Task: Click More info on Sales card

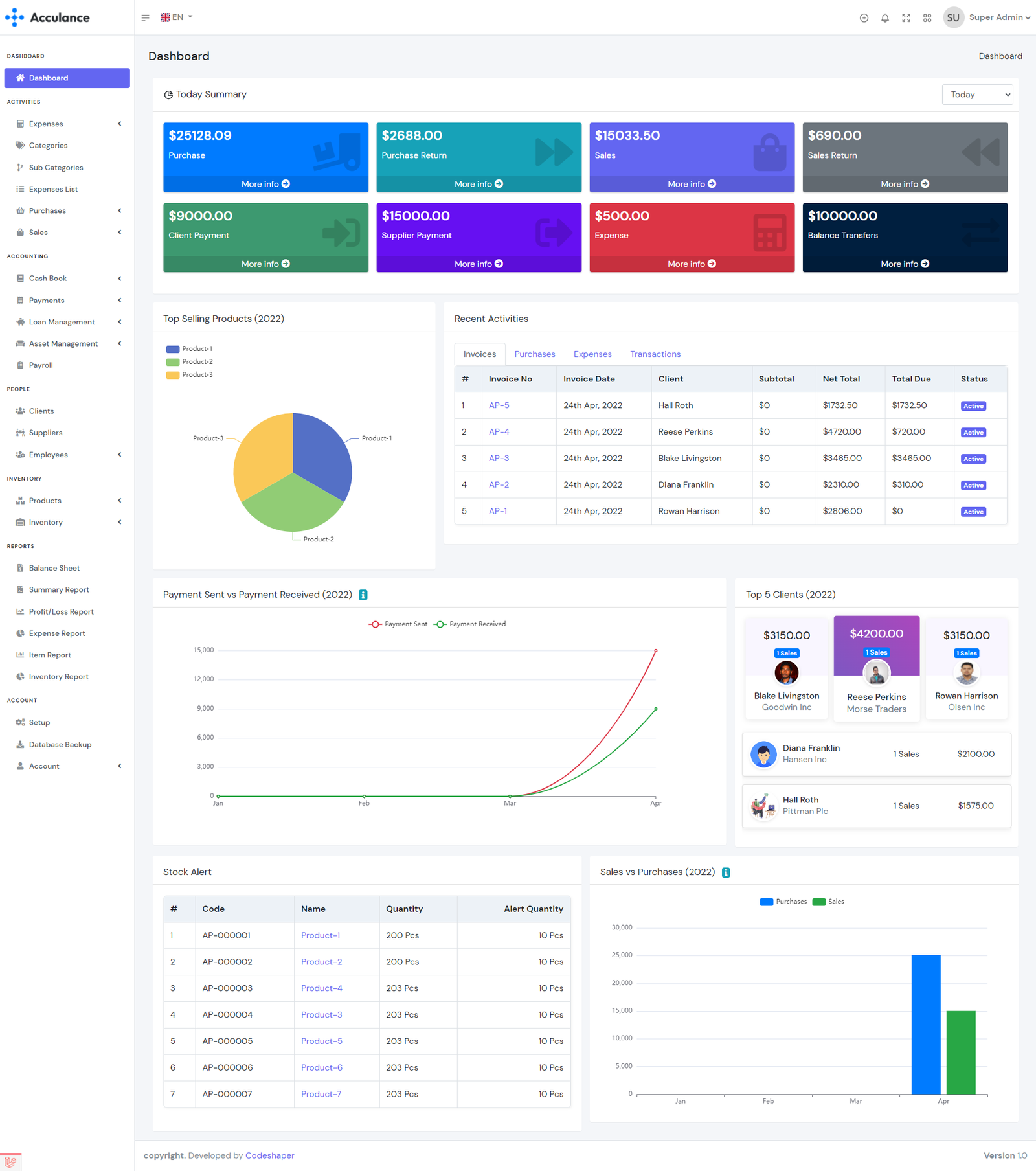Action: [691, 184]
